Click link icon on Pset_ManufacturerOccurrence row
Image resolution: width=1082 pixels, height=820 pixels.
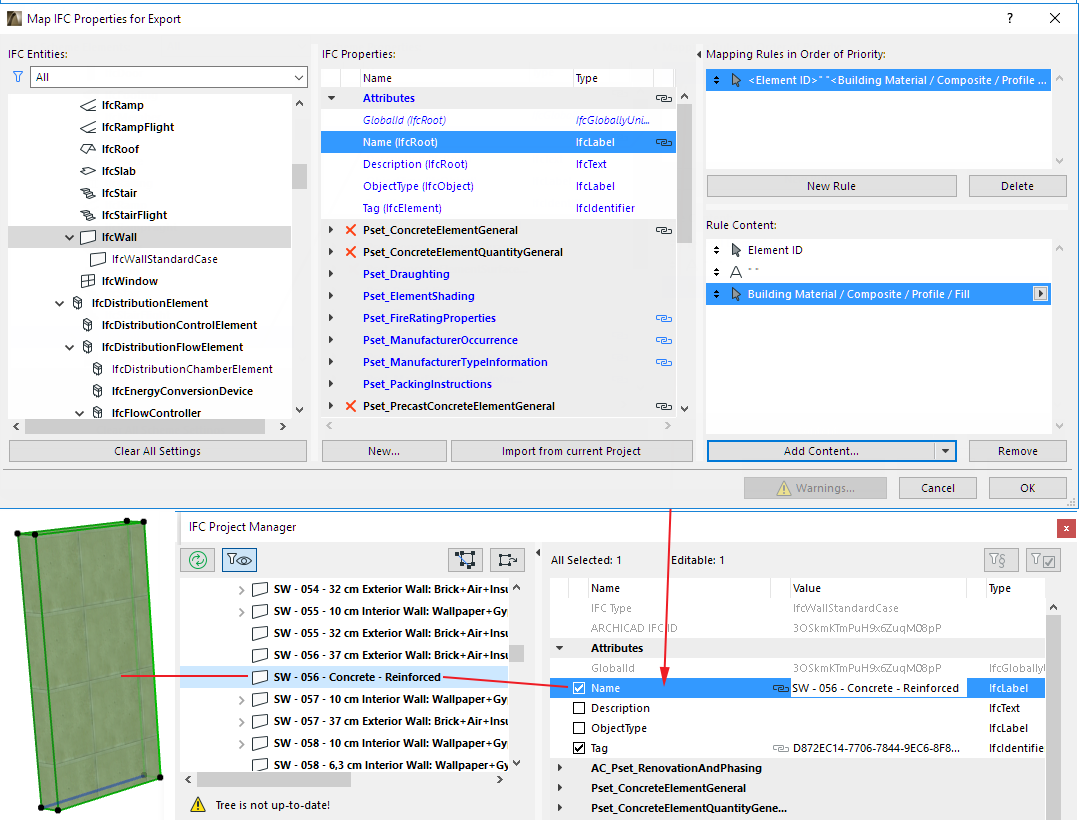coord(664,340)
